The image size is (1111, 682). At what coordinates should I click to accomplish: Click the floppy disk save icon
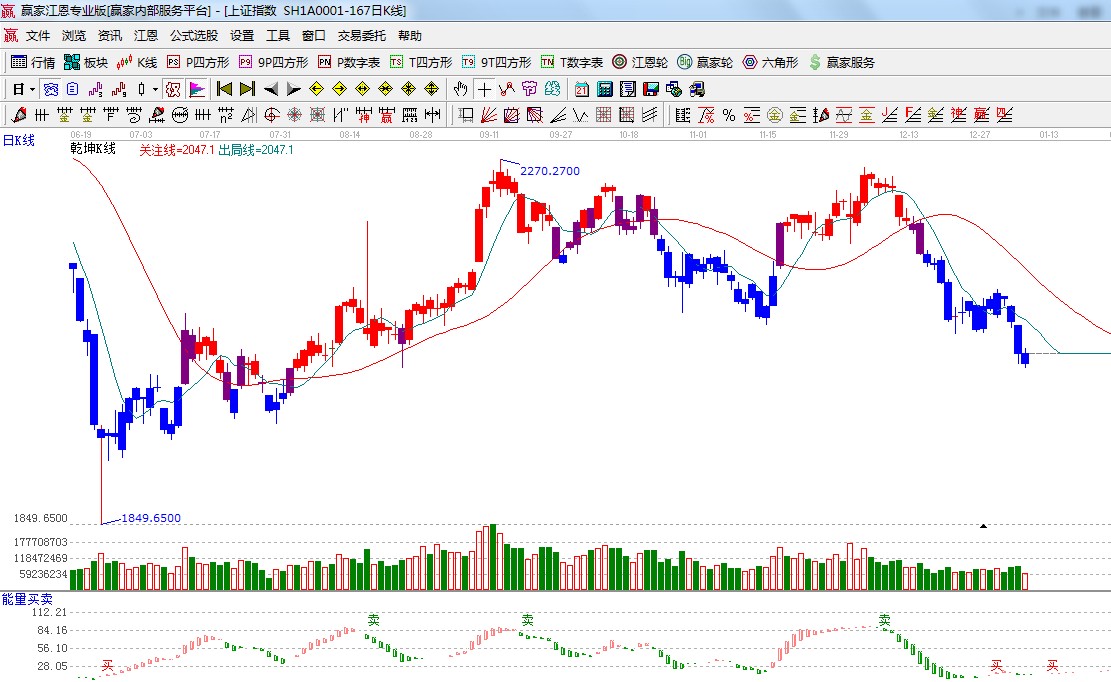pyautogui.click(x=650, y=89)
